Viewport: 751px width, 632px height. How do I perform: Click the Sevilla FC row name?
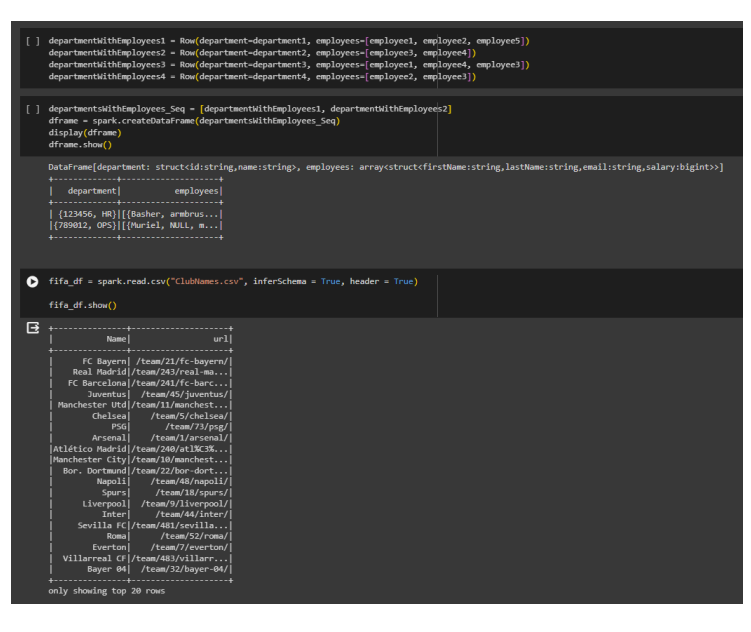pos(102,525)
